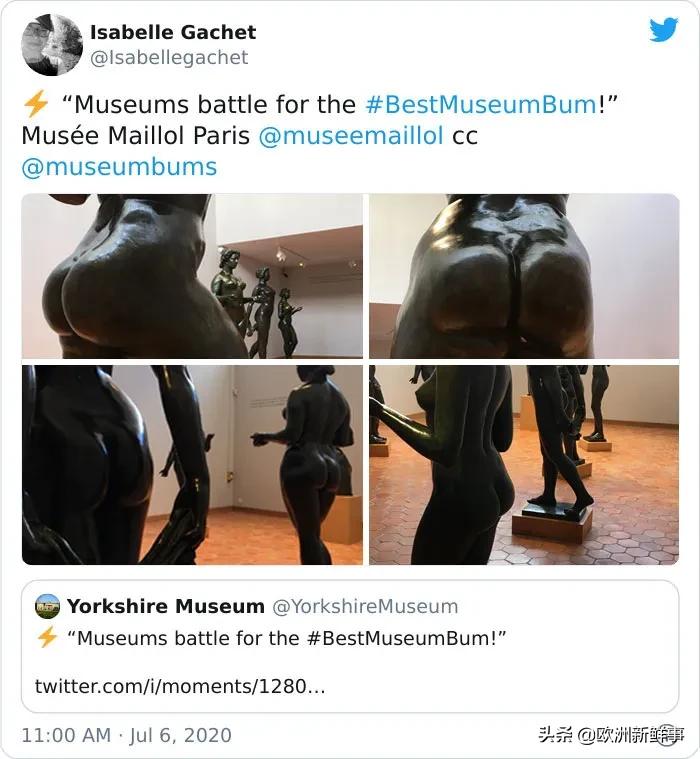Open Isabelle Gachet's profile avatar

click(x=52, y=45)
